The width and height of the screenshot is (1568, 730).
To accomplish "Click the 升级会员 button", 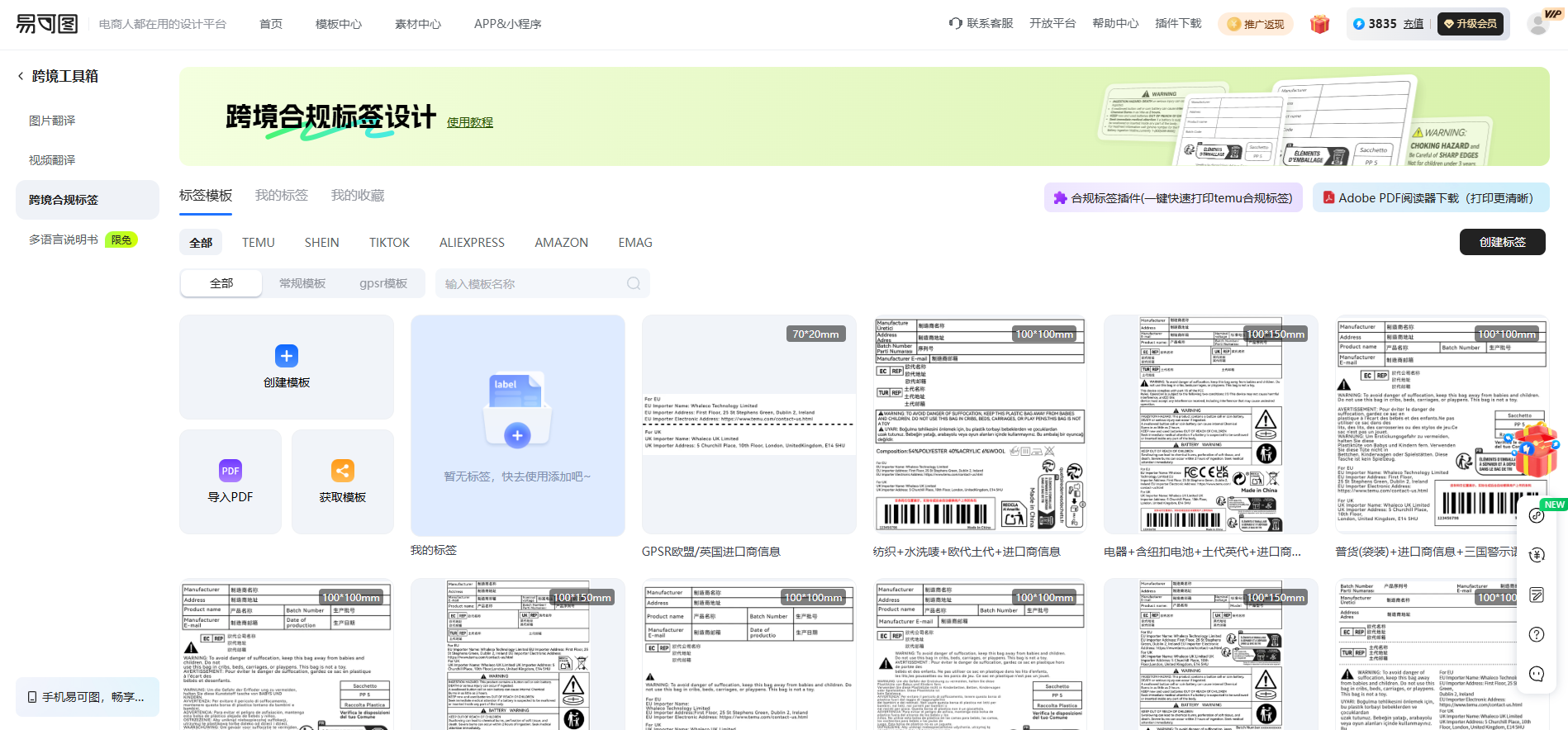I will tap(1471, 24).
